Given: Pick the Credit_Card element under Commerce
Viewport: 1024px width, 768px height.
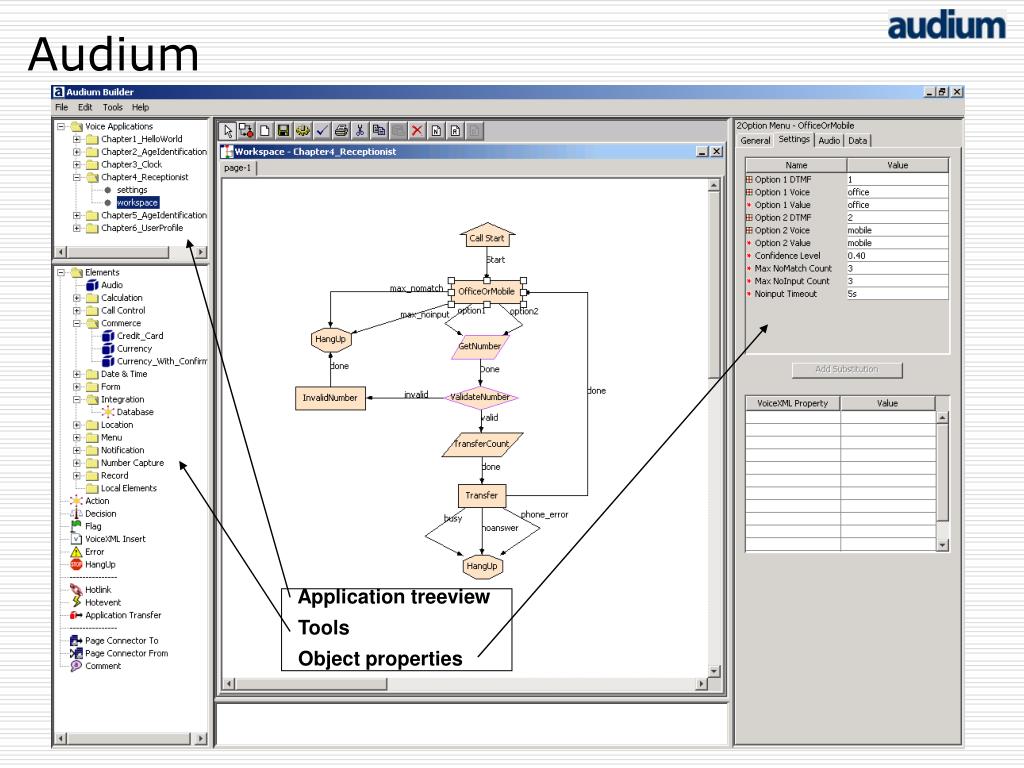Looking at the screenshot, I should (133, 336).
